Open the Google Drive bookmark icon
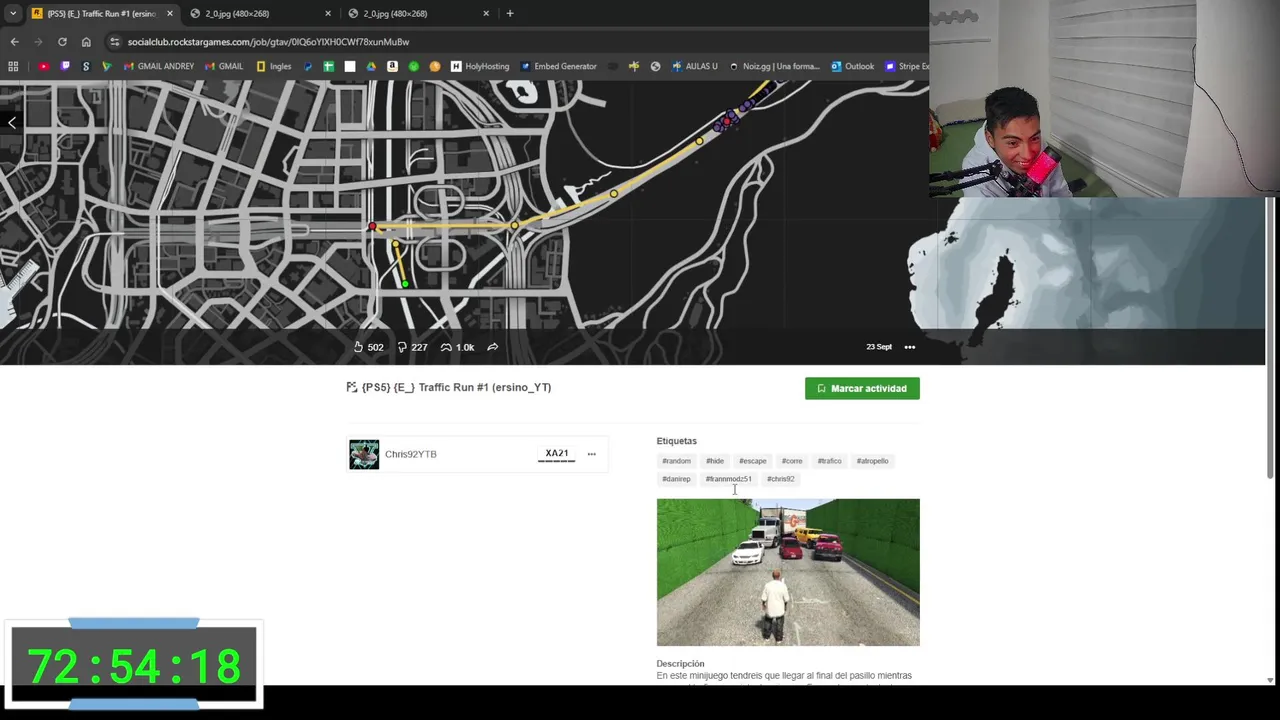The width and height of the screenshot is (1280, 720). [371, 66]
